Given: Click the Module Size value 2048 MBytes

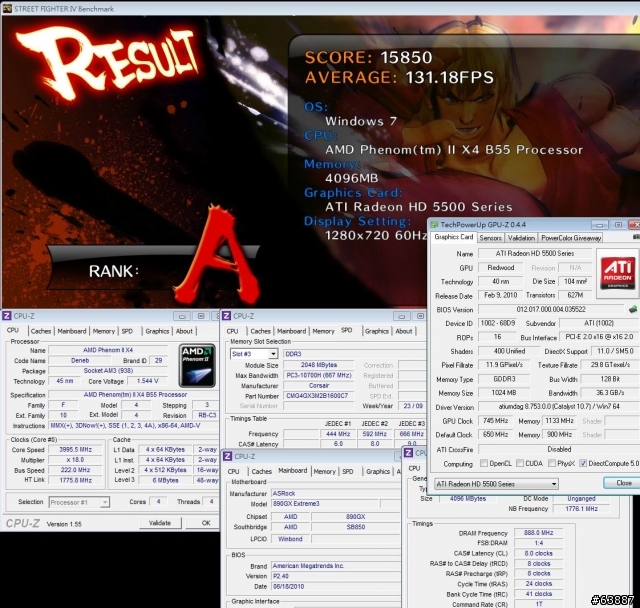Looking at the screenshot, I should click(319, 365).
